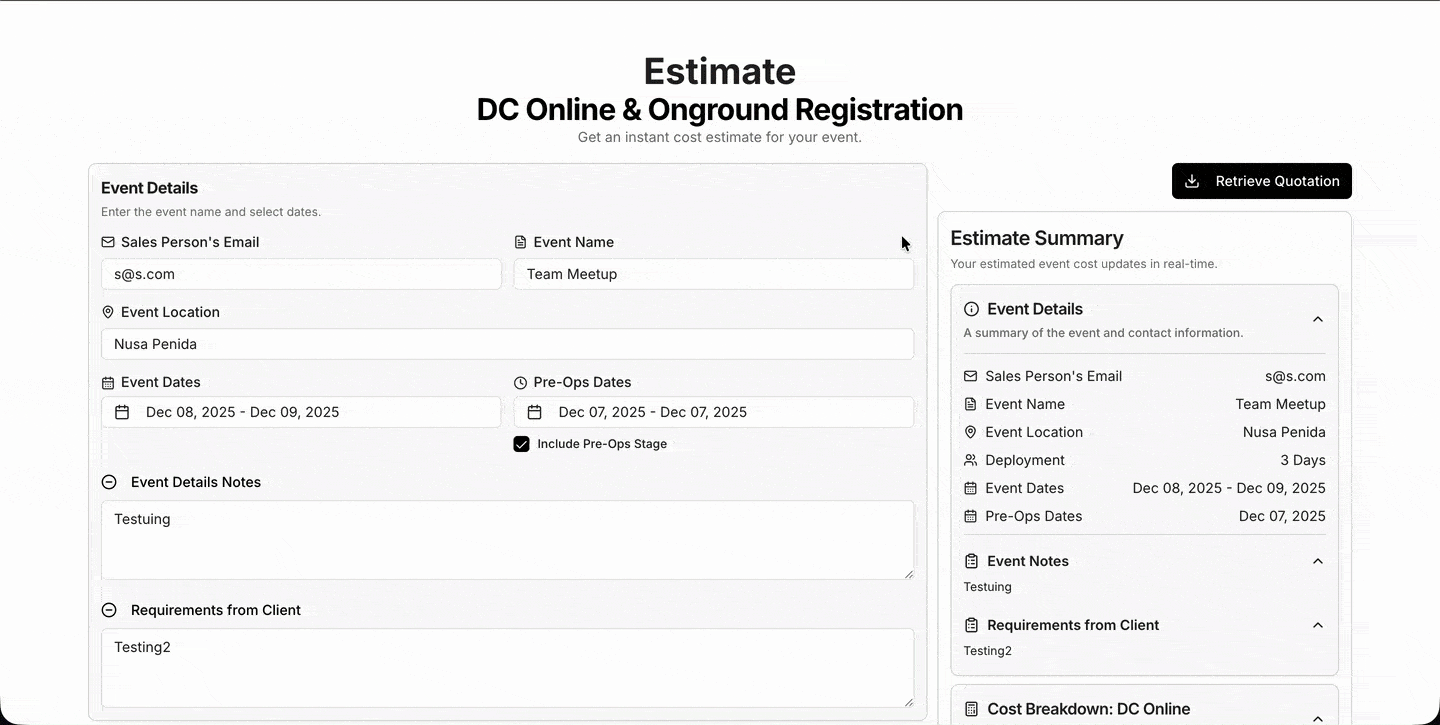Click the Event Location field with Nusa Penida
Screen dimensions: 1440x725
pyautogui.click(x=507, y=344)
